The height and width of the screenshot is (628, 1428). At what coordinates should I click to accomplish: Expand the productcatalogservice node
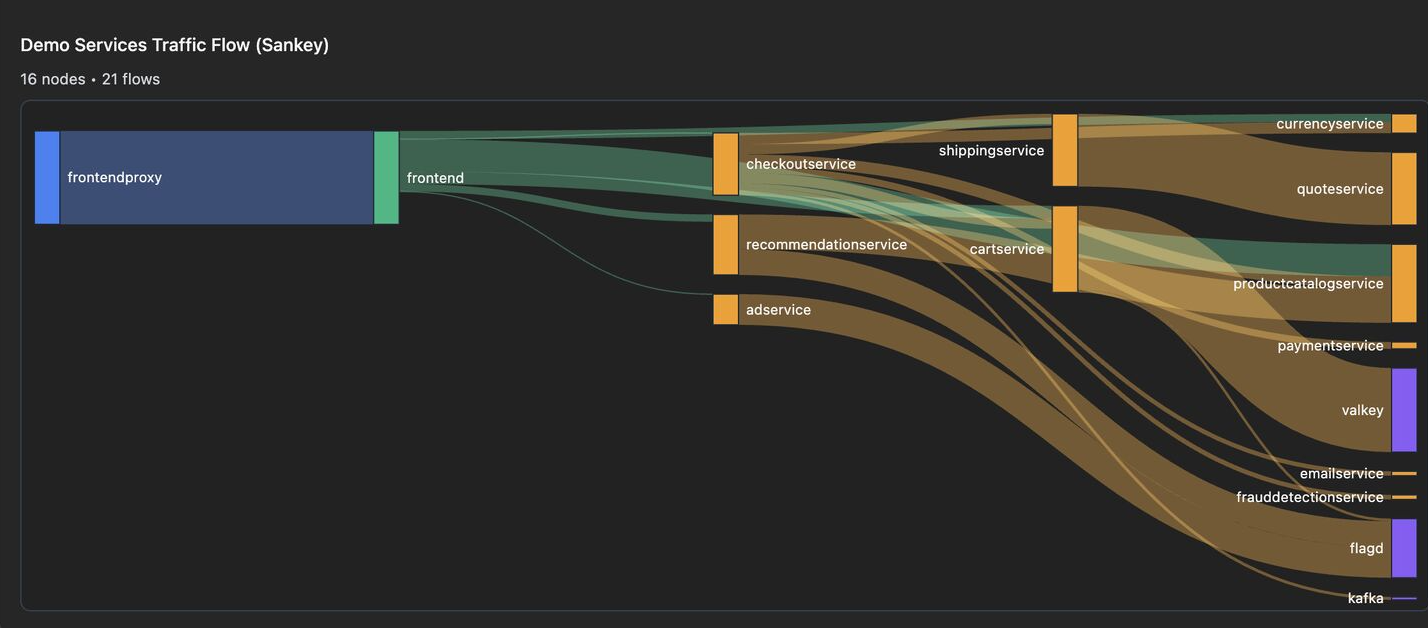pyautogui.click(x=1404, y=283)
